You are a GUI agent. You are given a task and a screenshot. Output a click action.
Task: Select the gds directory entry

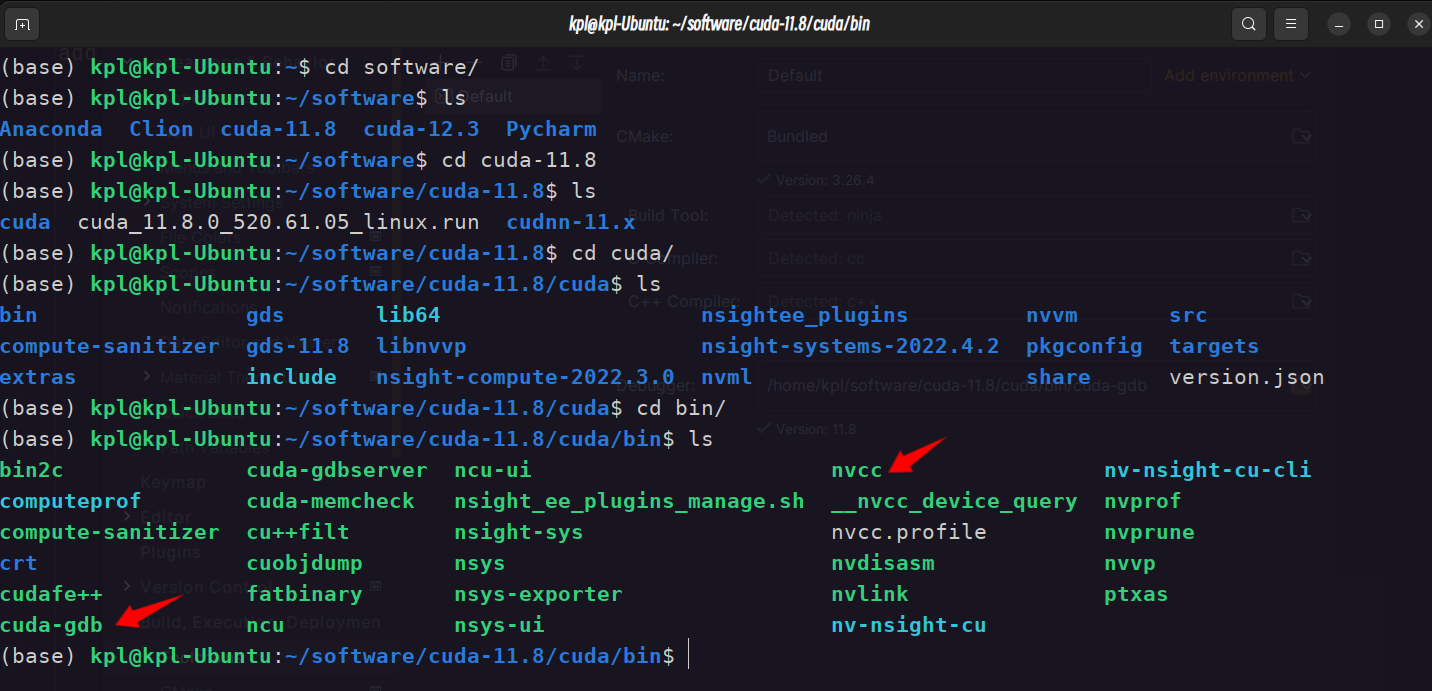pyautogui.click(x=265, y=315)
